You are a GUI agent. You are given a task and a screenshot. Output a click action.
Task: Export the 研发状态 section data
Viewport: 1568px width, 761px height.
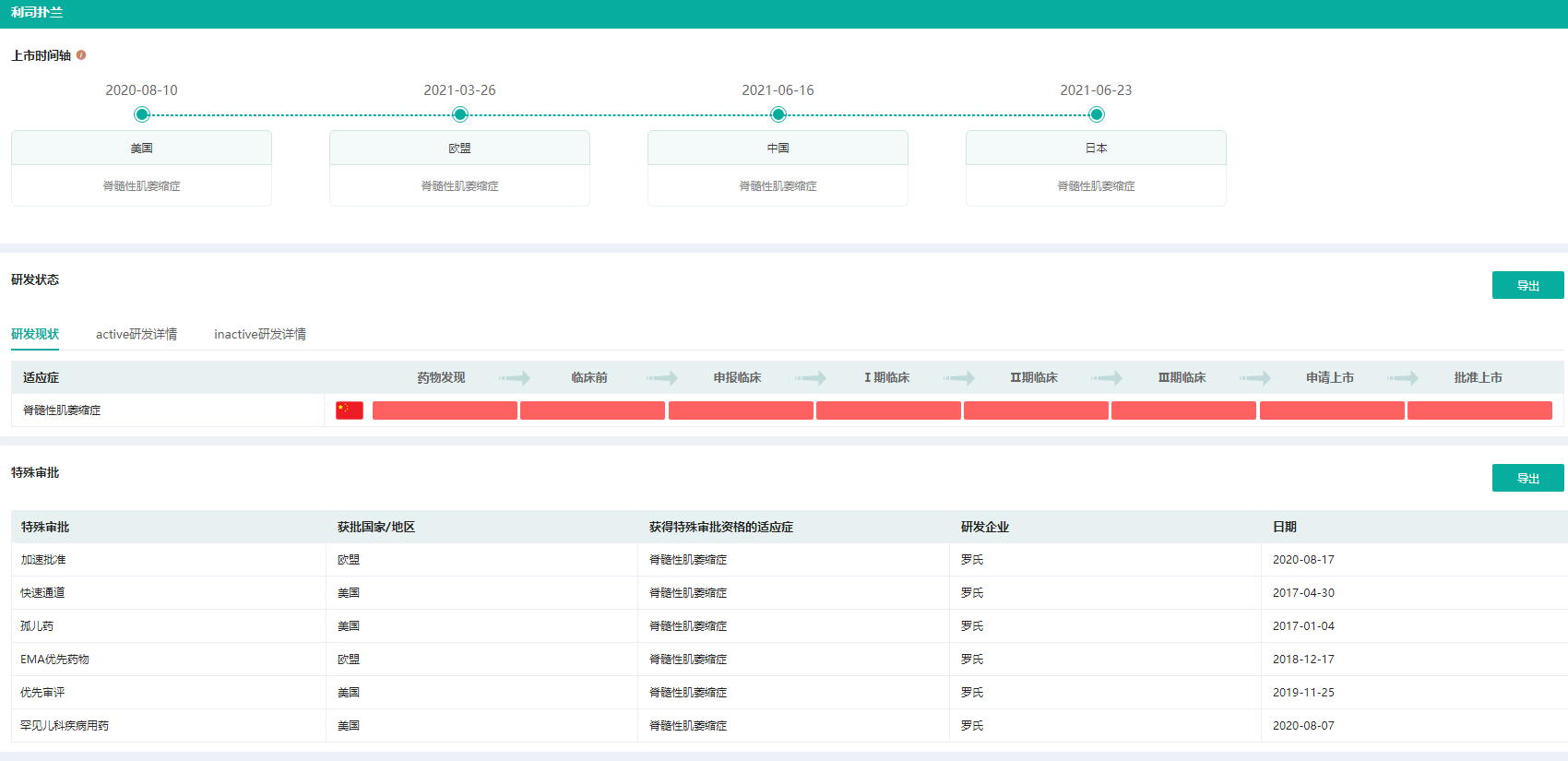(x=1527, y=285)
